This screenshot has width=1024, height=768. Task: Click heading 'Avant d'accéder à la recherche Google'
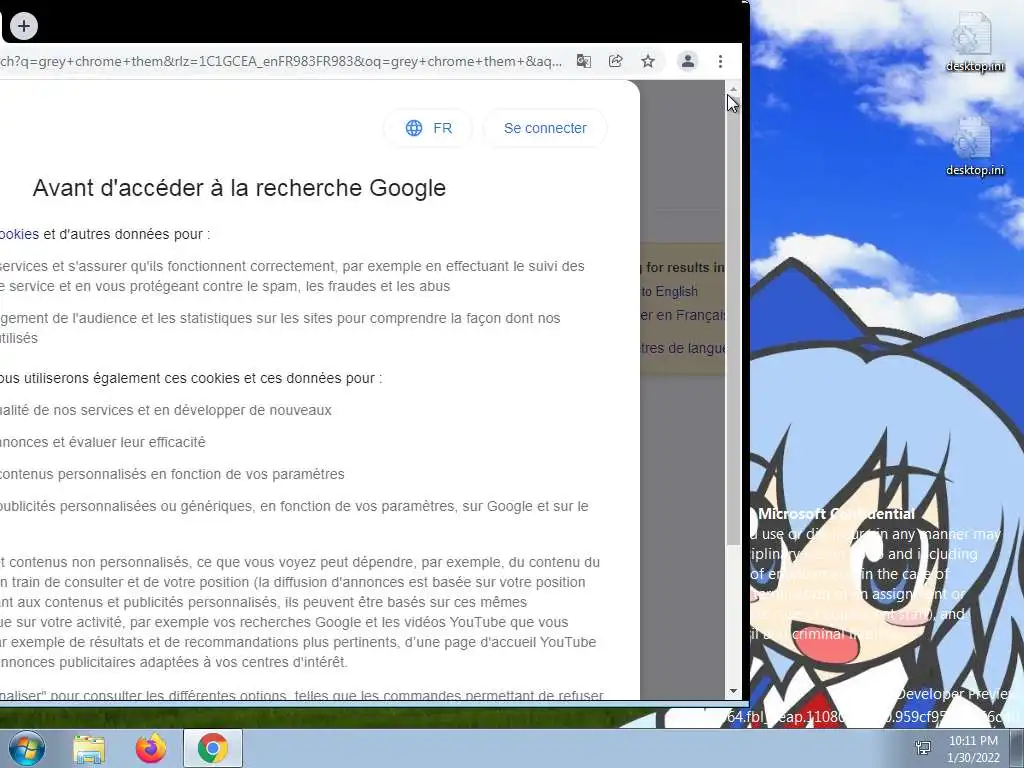point(239,188)
